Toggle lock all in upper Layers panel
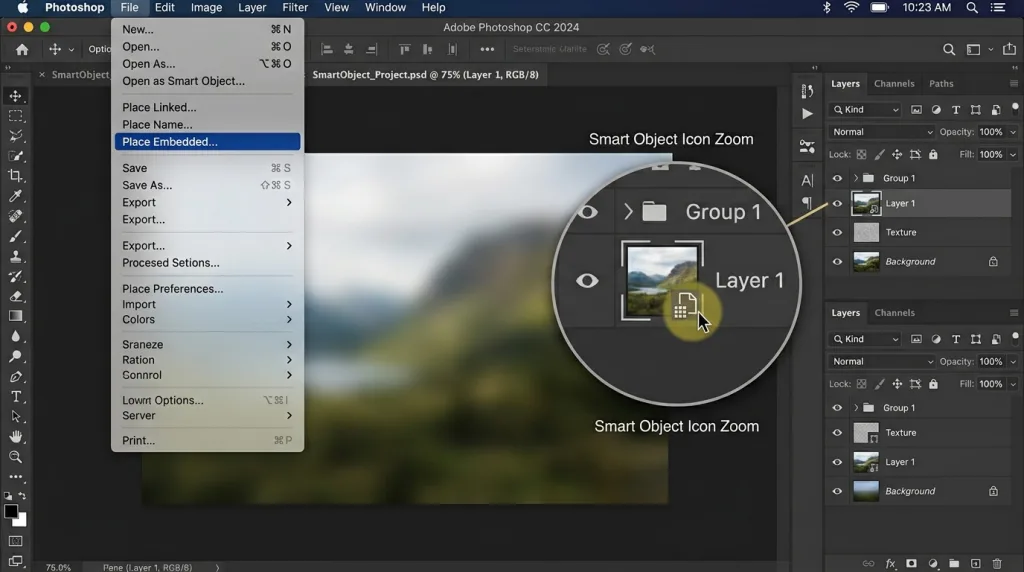The image size is (1024, 572). click(933, 155)
